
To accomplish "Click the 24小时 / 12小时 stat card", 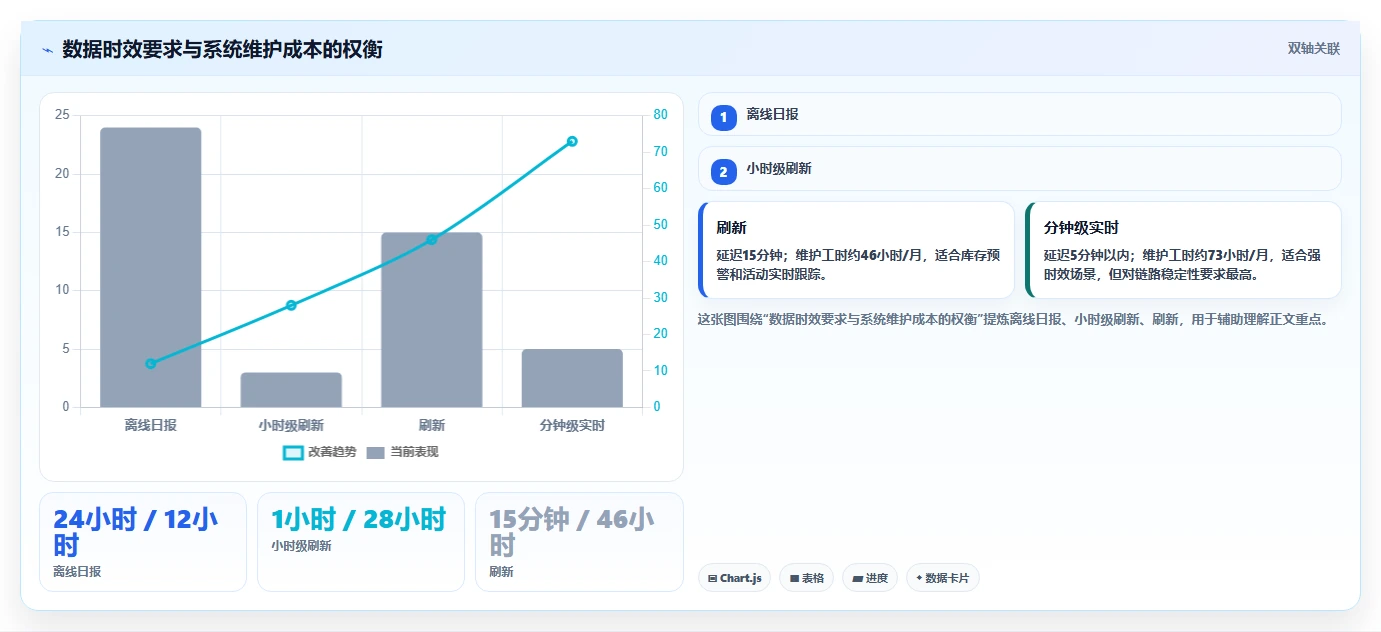I will pyautogui.click(x=143, y=542).
